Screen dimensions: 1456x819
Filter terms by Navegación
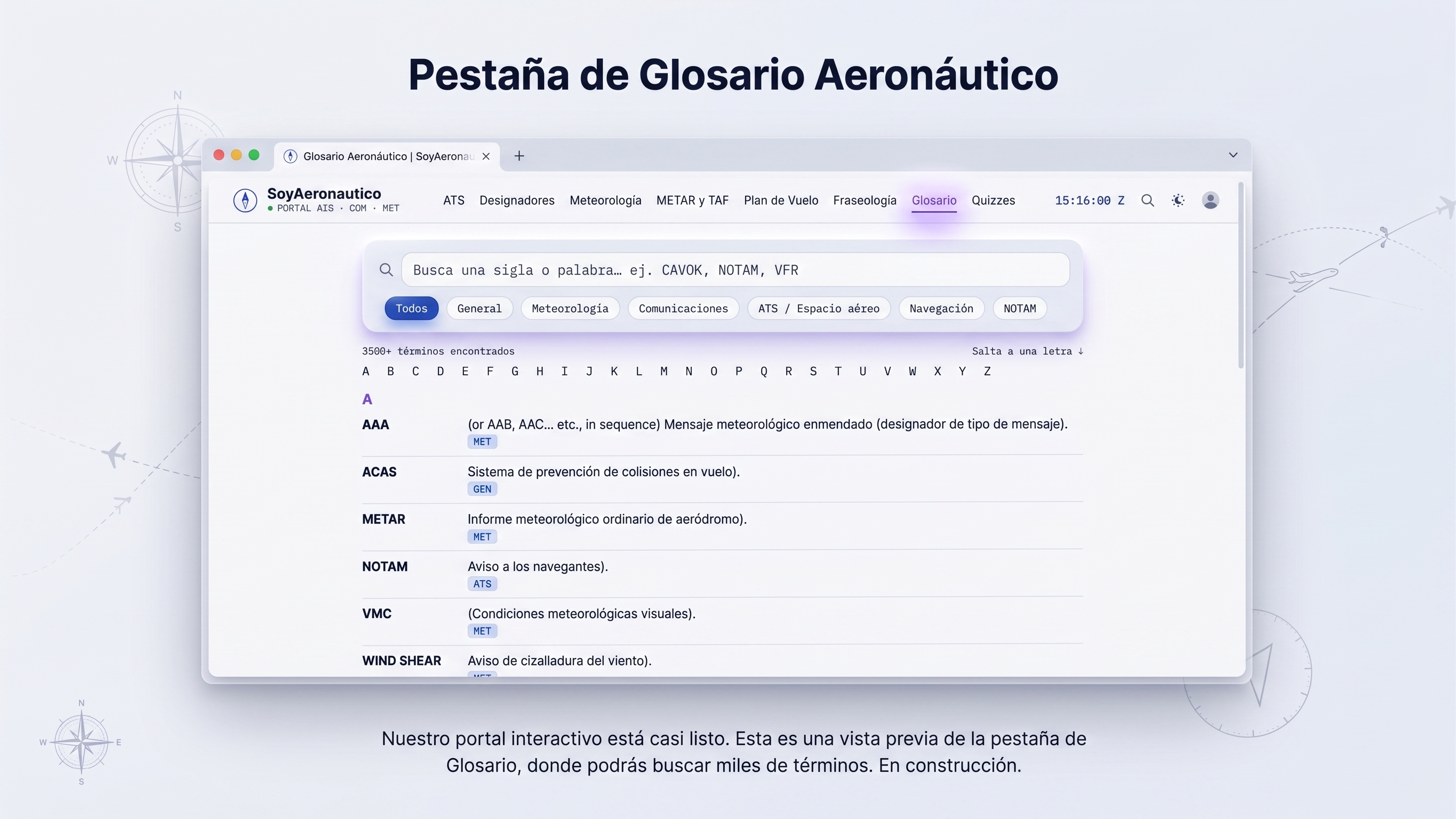click(x=941, y=308)
